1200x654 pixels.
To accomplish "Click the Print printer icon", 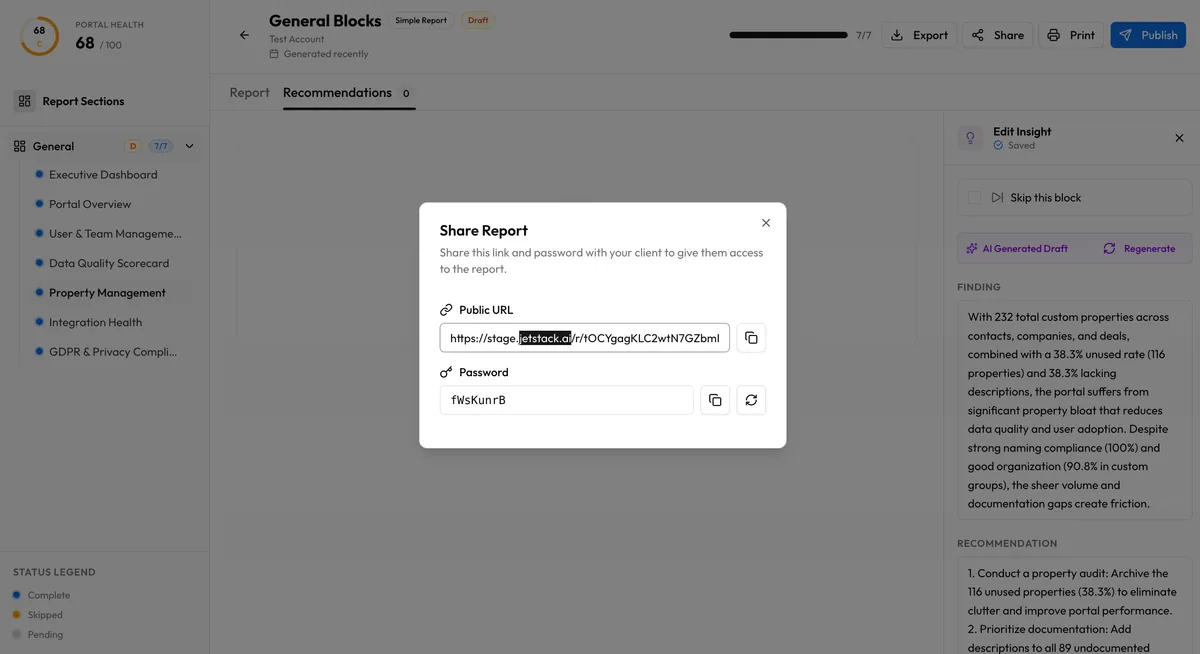I will pyautogui.click(x=1055, y=34).
